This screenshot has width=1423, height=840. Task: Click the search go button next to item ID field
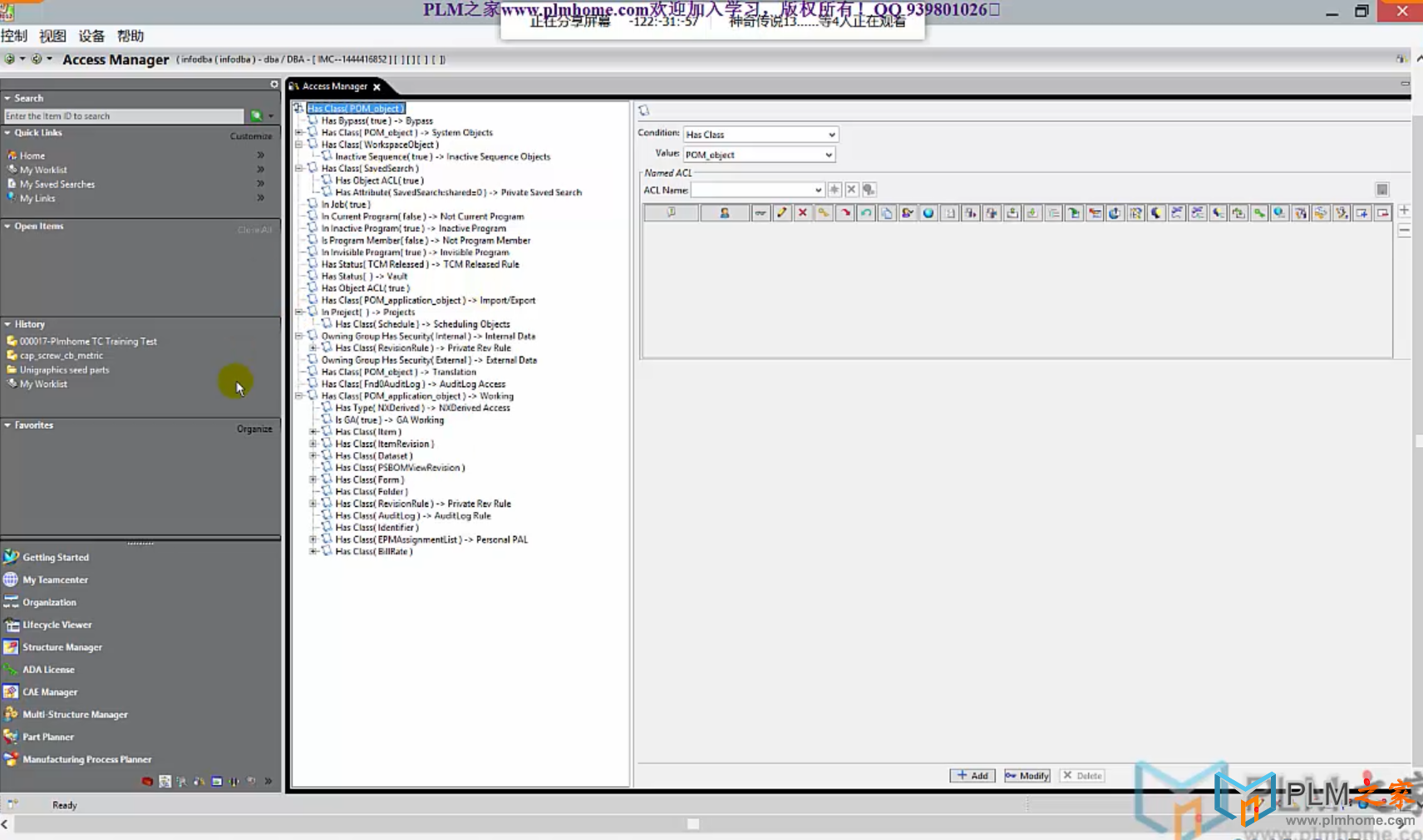257,116
